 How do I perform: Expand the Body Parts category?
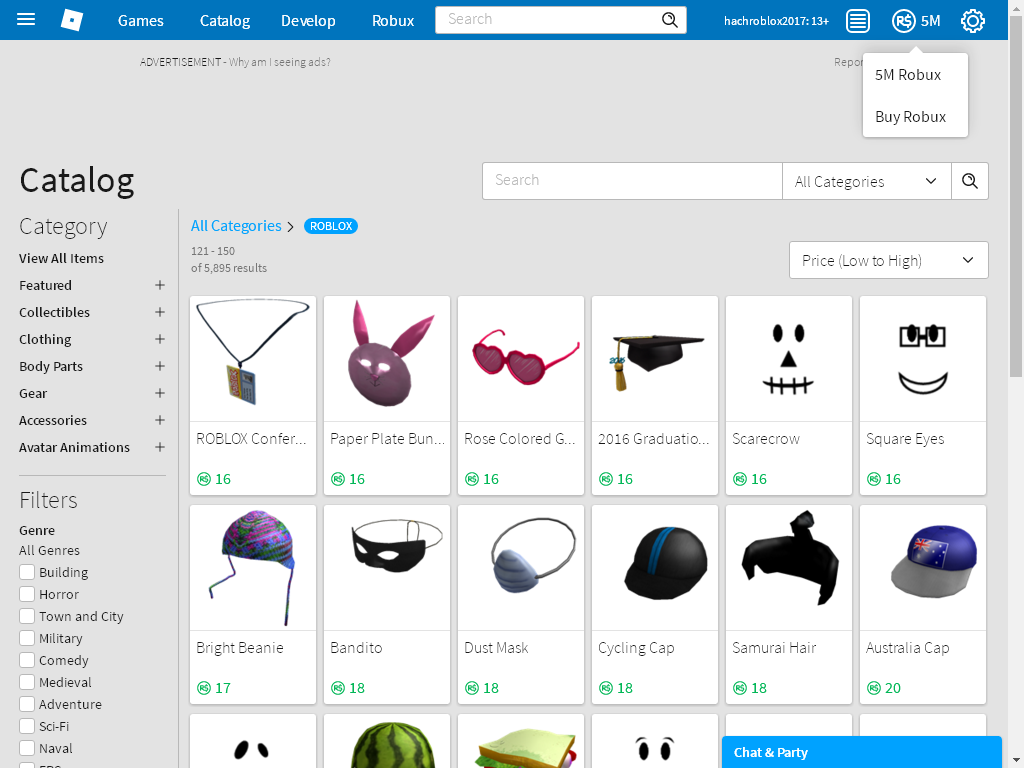(159, 366)
